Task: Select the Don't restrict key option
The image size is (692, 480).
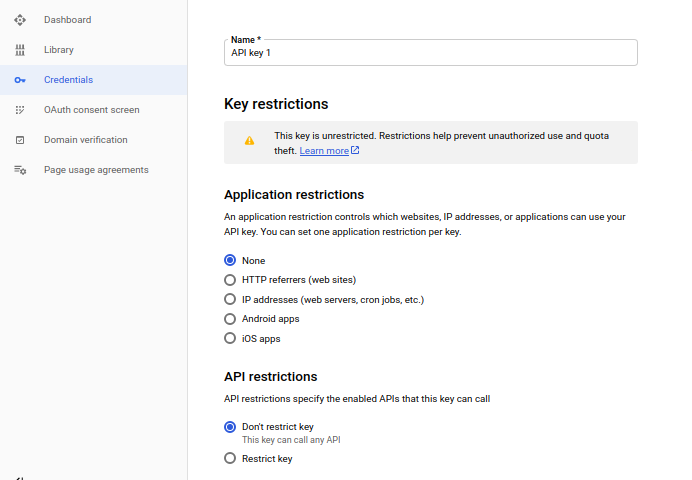Action: click(230, 427)
